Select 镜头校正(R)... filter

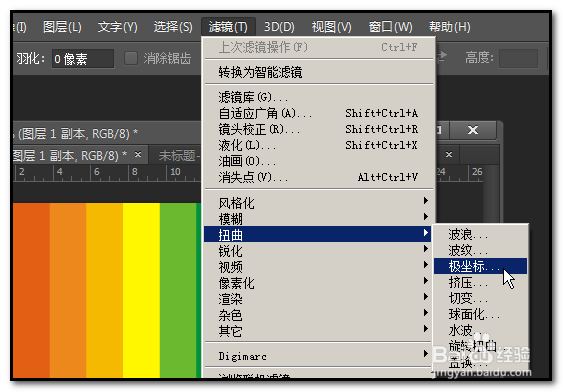coord(319,129)
